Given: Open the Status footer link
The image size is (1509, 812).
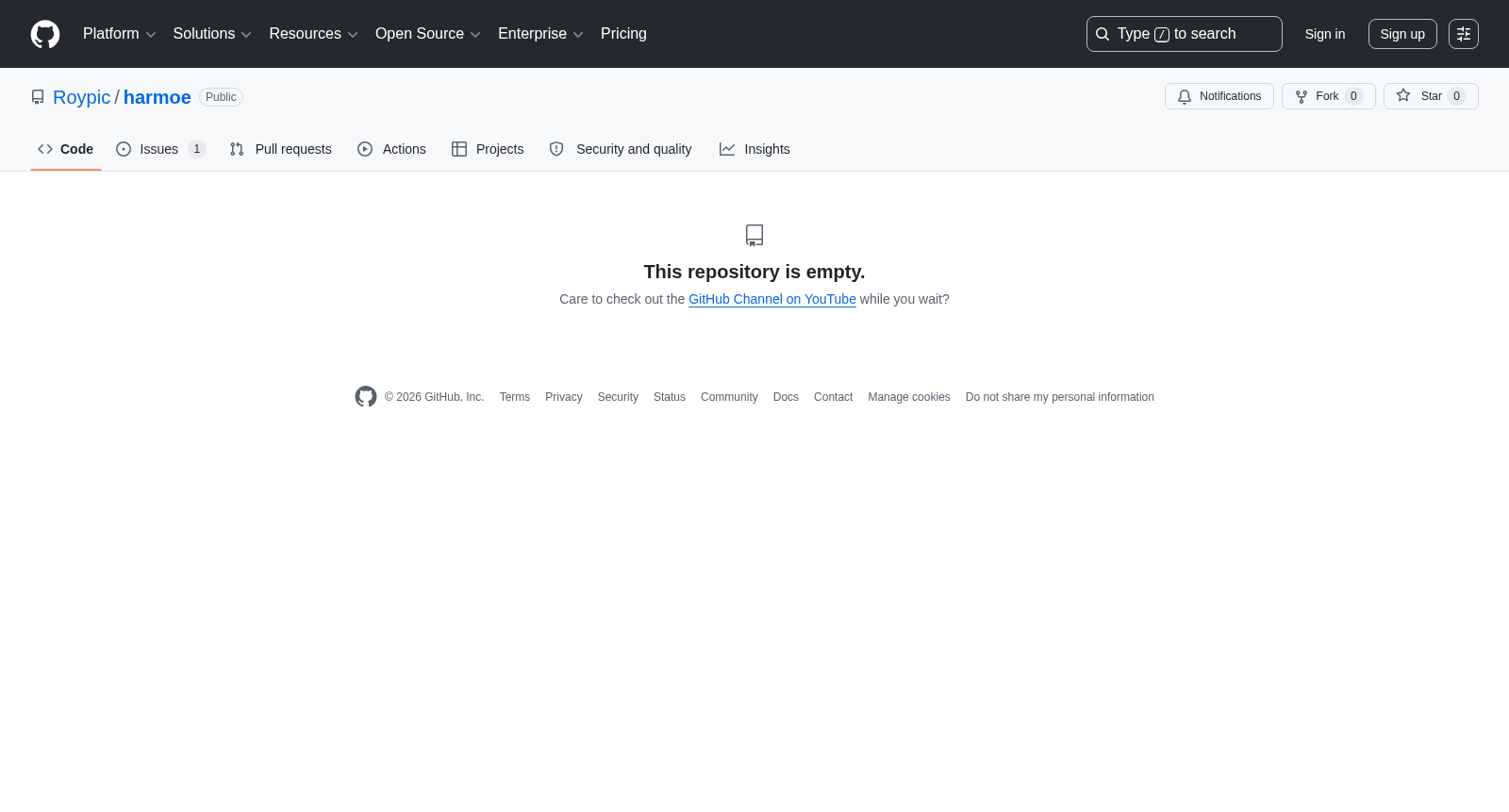Looking at the screenshot, I should 670,397.
